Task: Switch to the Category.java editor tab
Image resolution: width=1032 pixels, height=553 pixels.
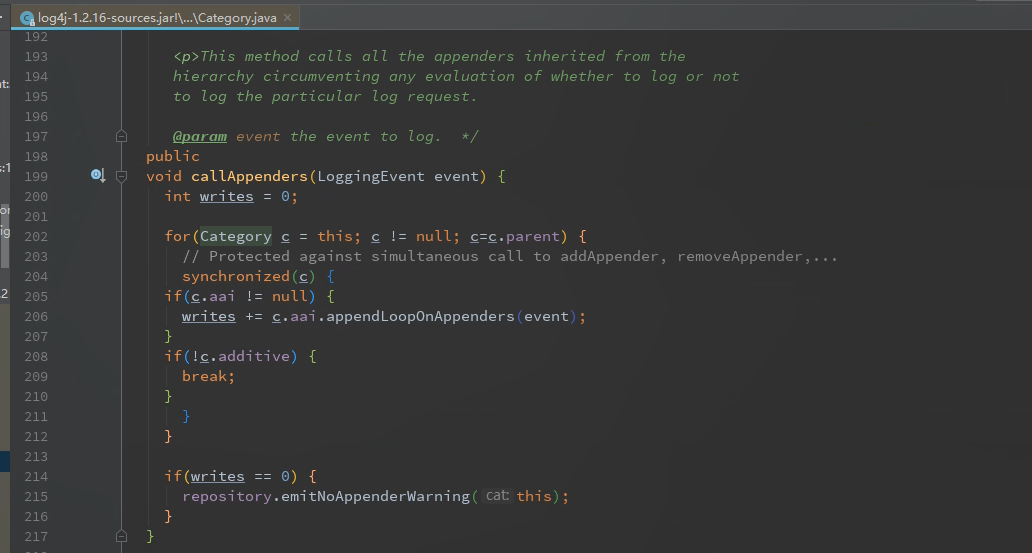Action: (x=156, y=18)
